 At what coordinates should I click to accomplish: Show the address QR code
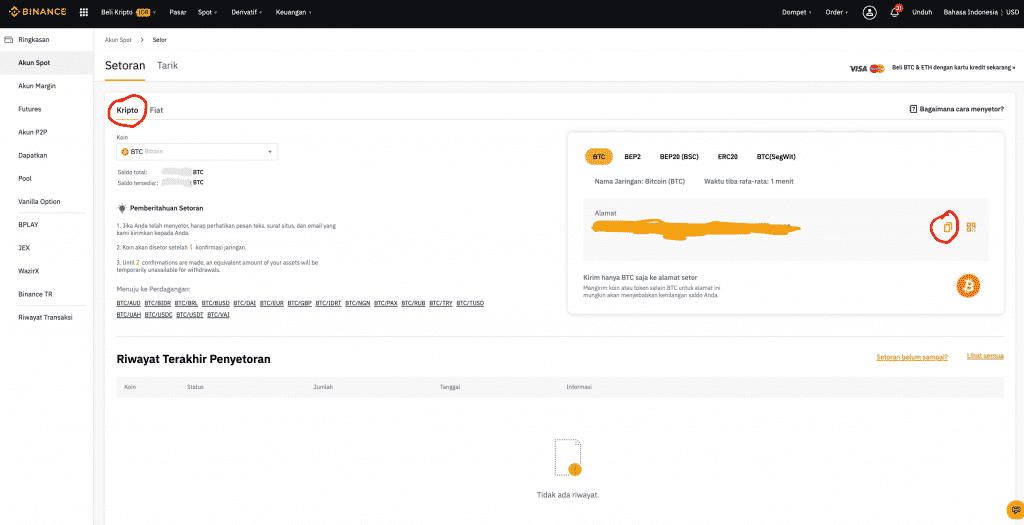click(x=970, y=227)
